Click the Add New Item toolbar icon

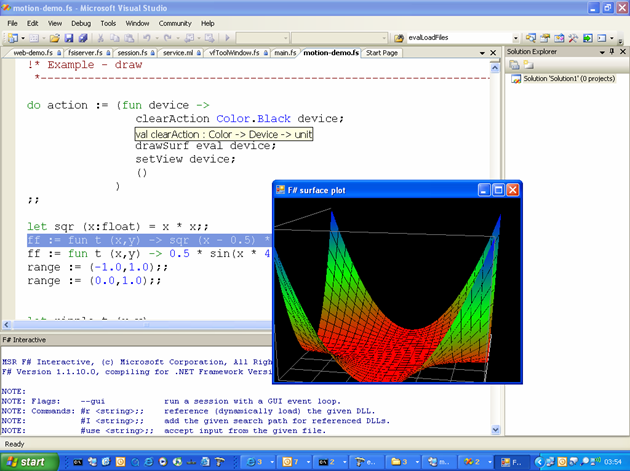tap(34, 38)
